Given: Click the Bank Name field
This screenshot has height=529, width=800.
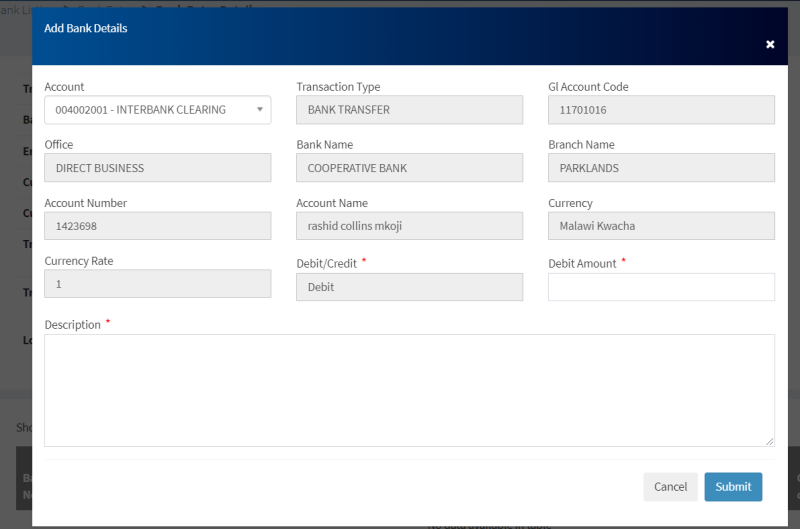Looking at the screenshot, I should (x=409, y=168).
